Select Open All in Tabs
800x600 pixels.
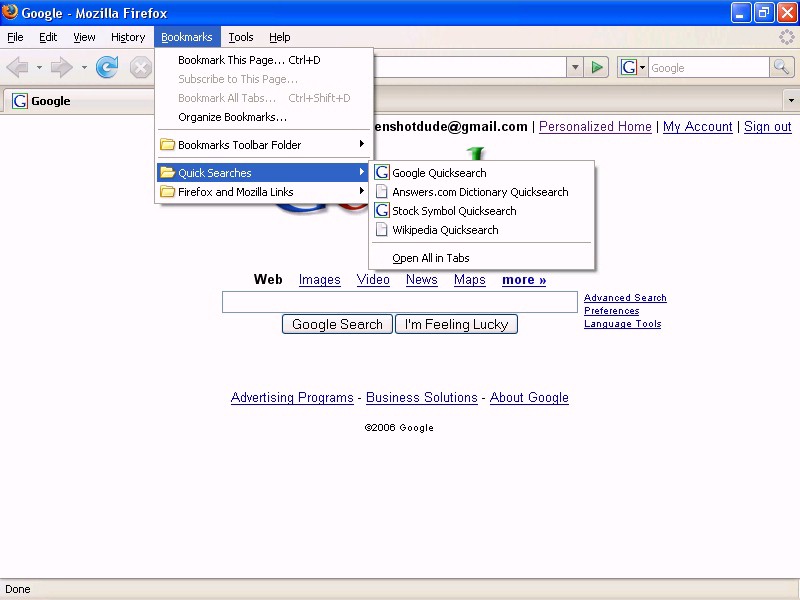pos(430,258)
